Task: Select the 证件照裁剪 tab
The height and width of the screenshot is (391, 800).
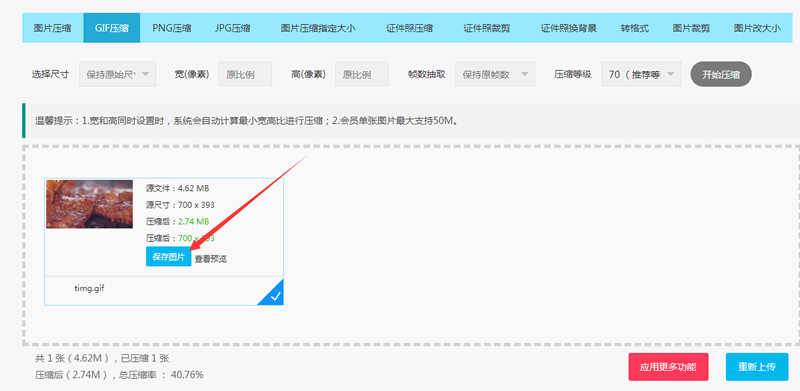Action: point(487,28)
